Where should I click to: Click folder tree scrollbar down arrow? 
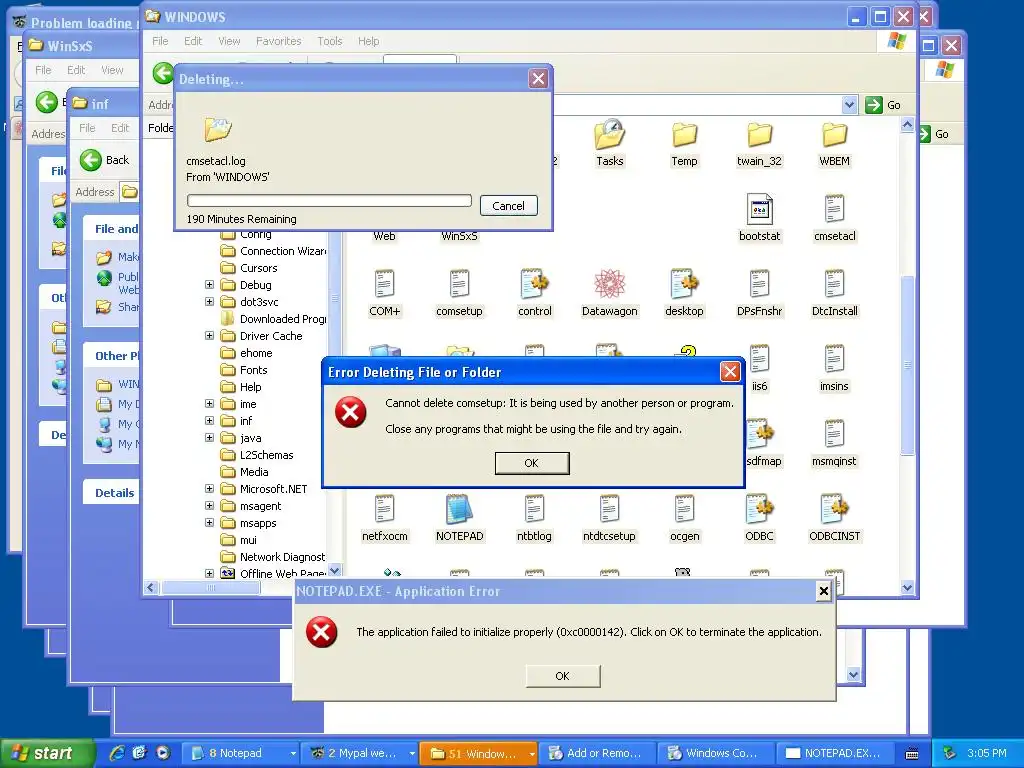[334, 571]
